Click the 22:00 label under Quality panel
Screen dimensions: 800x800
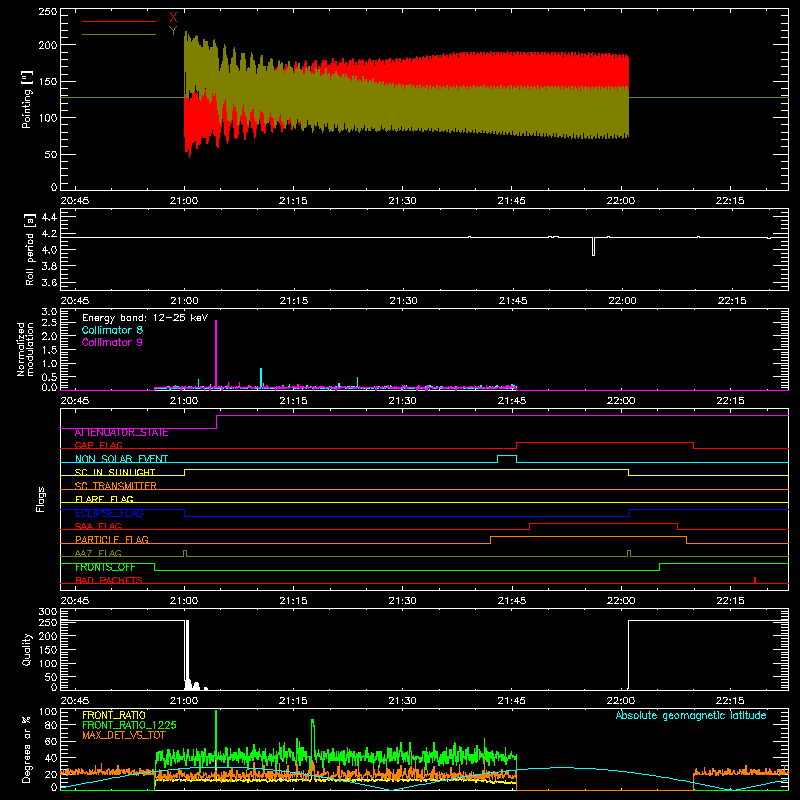(x=621, y=701)
